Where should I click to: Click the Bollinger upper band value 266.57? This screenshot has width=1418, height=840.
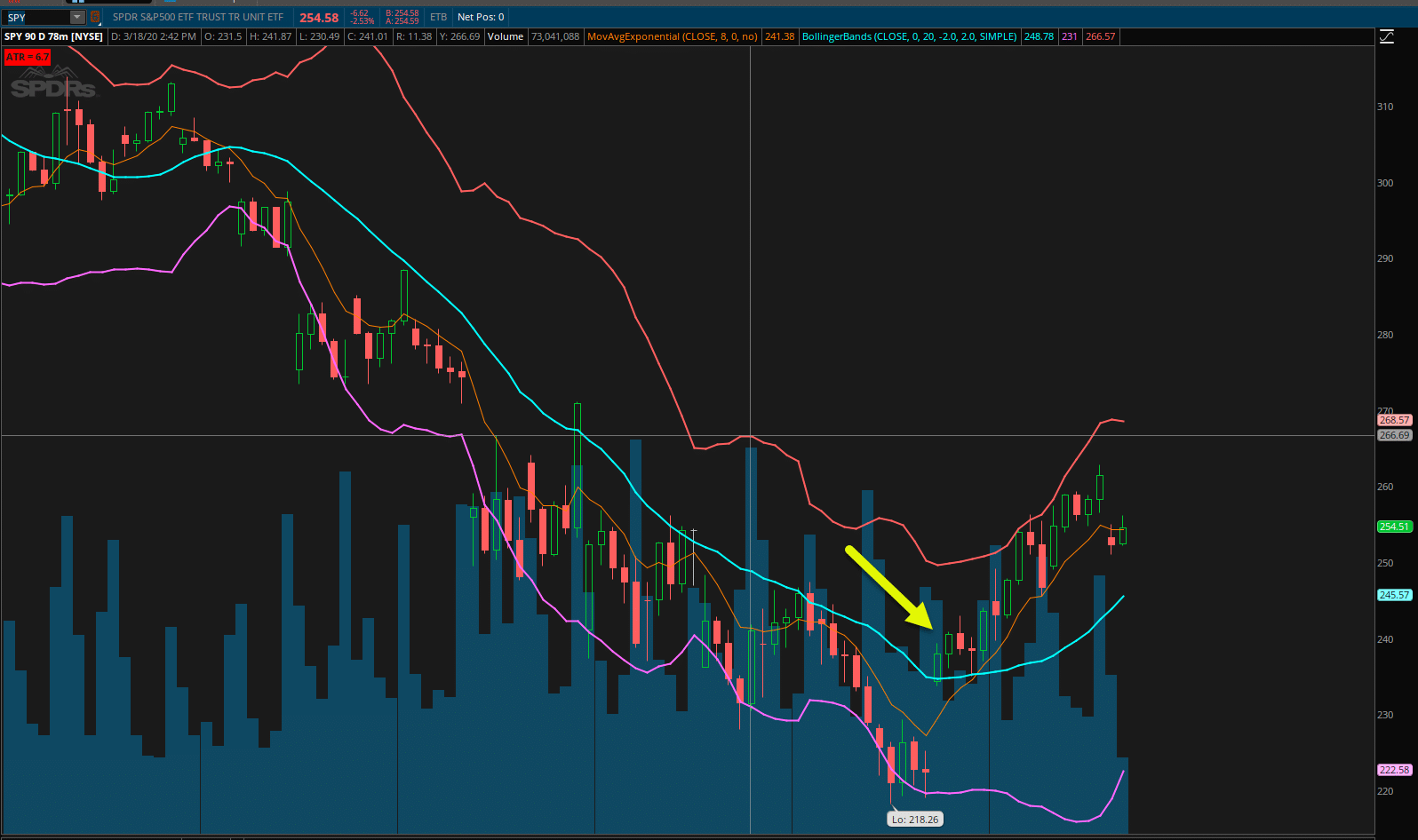(1101, 36)
